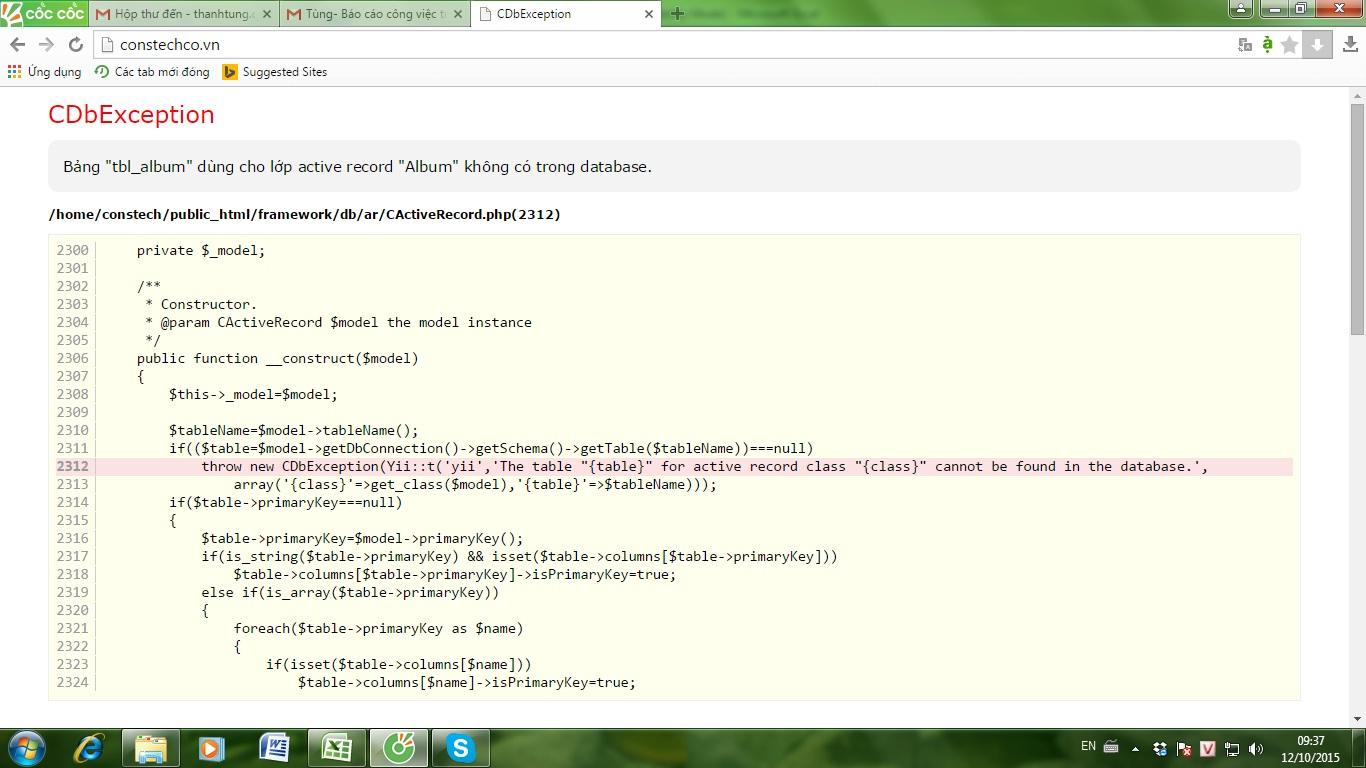Screen dimensions: 1366x768
Task: Click the '$tableName=$model->tableName();' line
Action: (x=294, y=430)
